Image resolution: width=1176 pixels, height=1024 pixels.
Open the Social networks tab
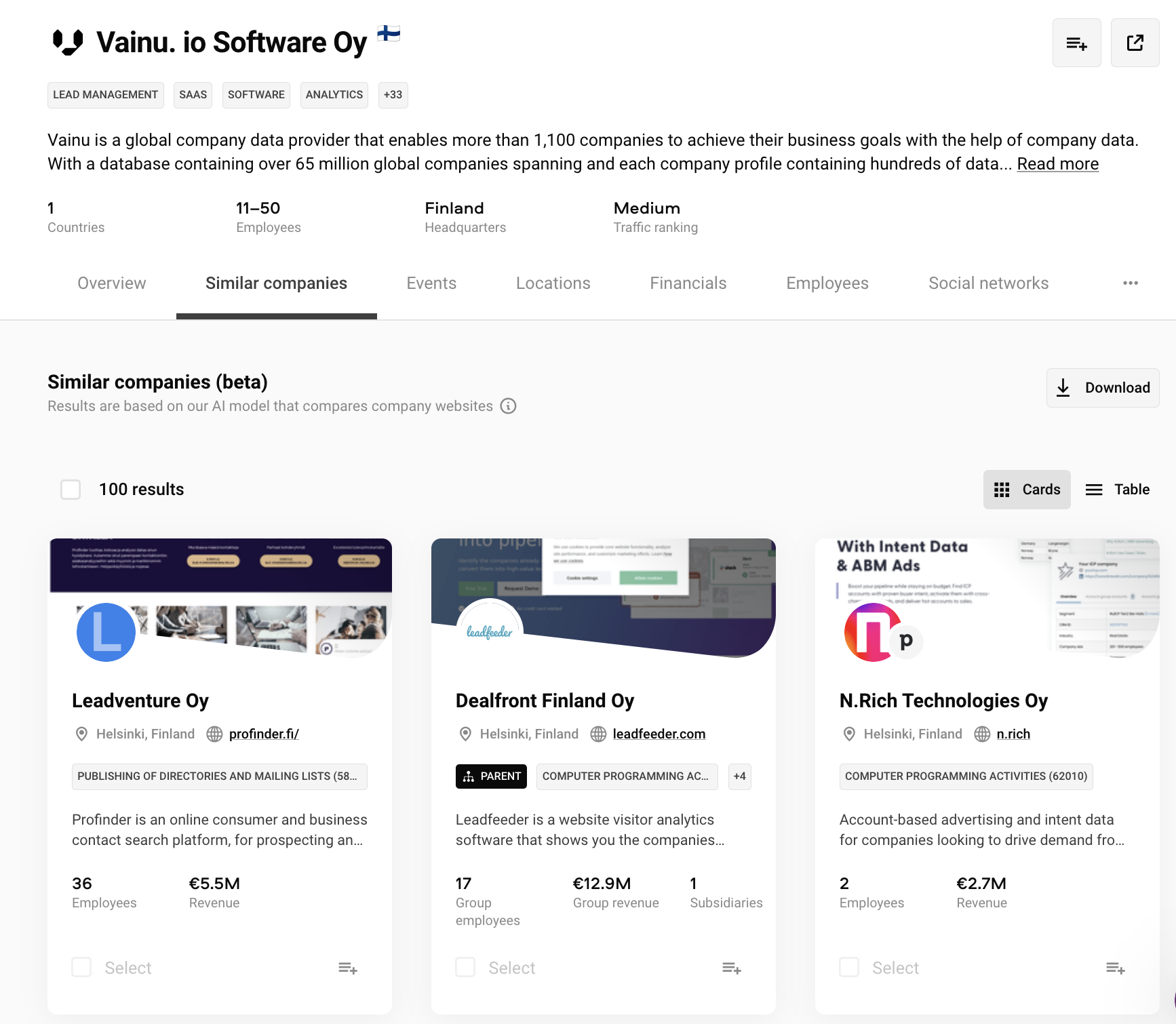988,283
